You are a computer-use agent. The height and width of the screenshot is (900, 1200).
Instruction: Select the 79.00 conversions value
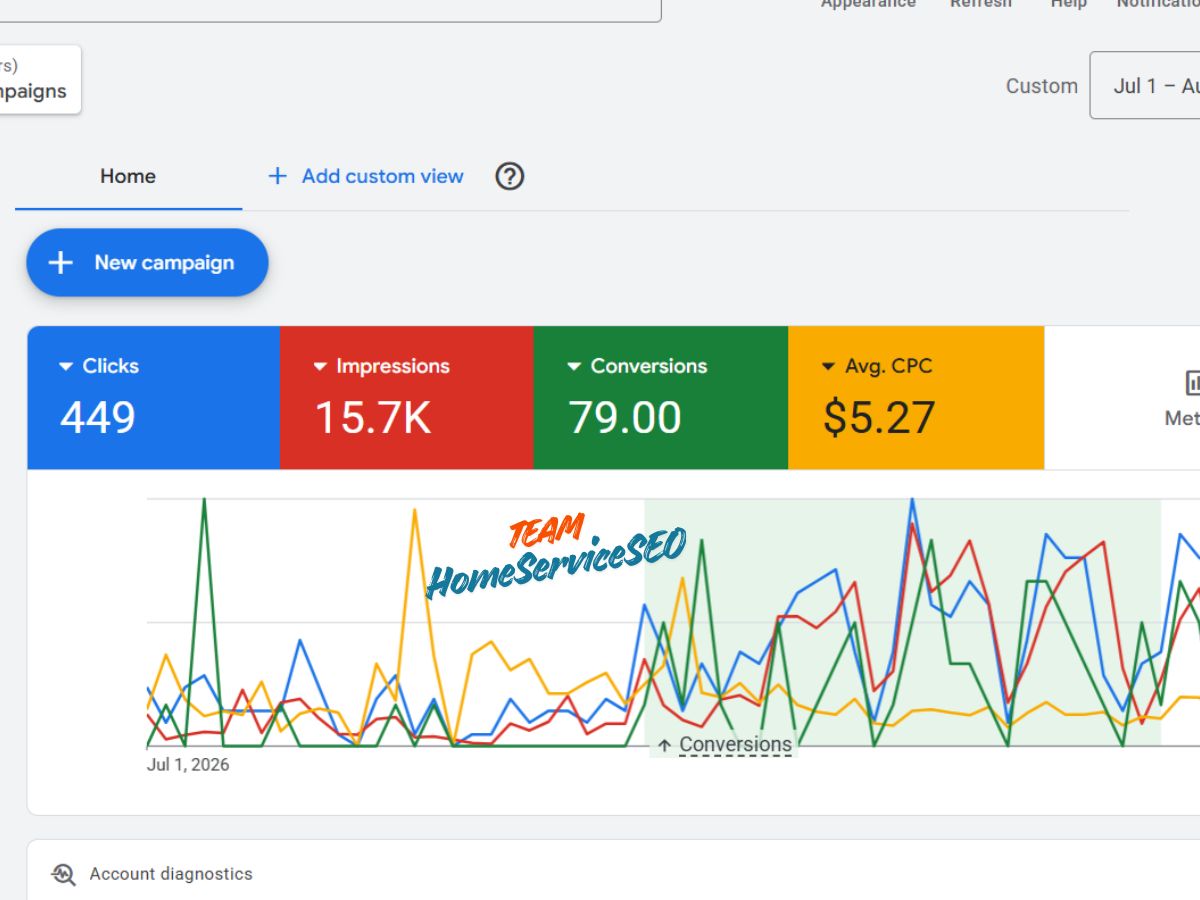(x=625, y=417)
